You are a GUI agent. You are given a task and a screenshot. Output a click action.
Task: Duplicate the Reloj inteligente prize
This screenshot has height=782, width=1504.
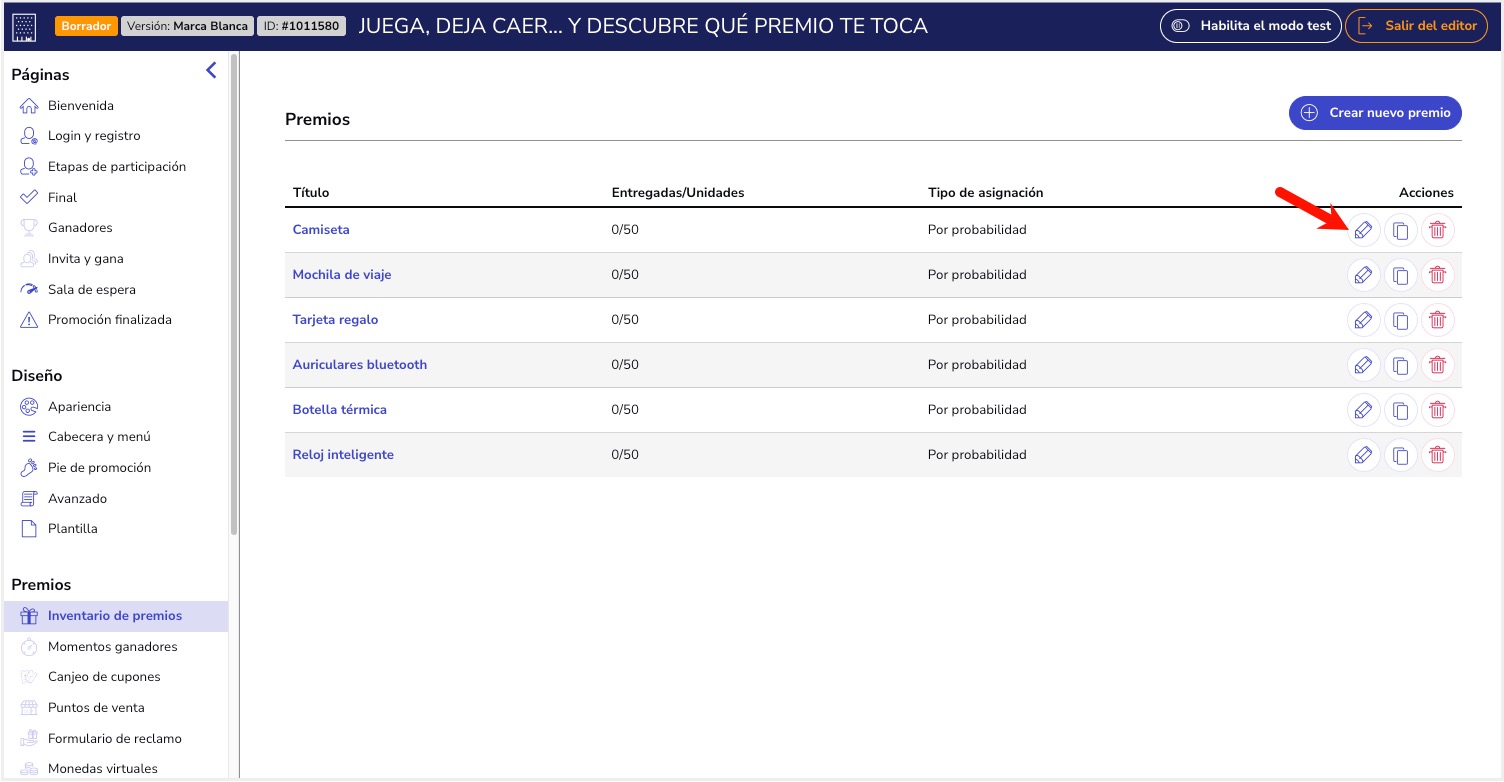pos(1400,455)
